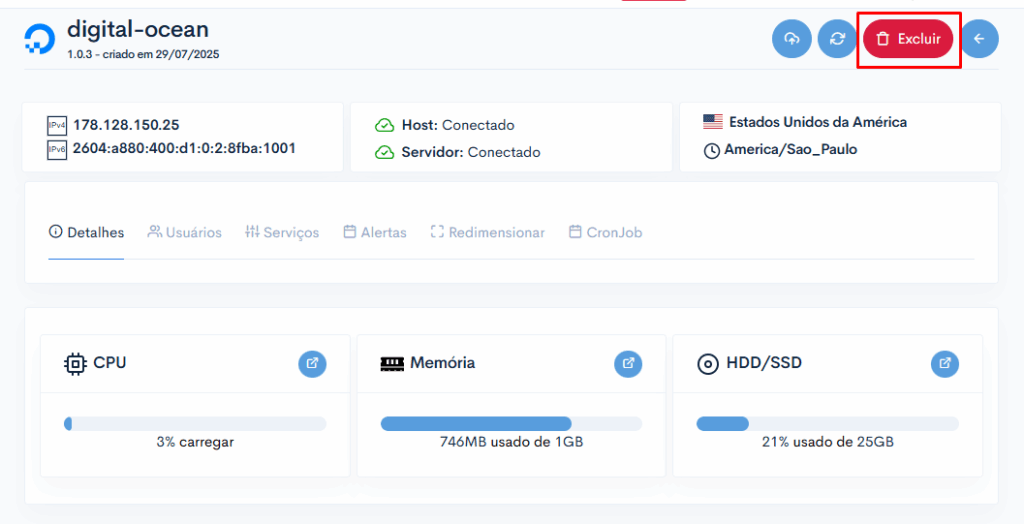The width and height of the screenshot is (1024, 524).
Task: Click the DigitalOcean logo icon
Action: (x=40, y=39)
